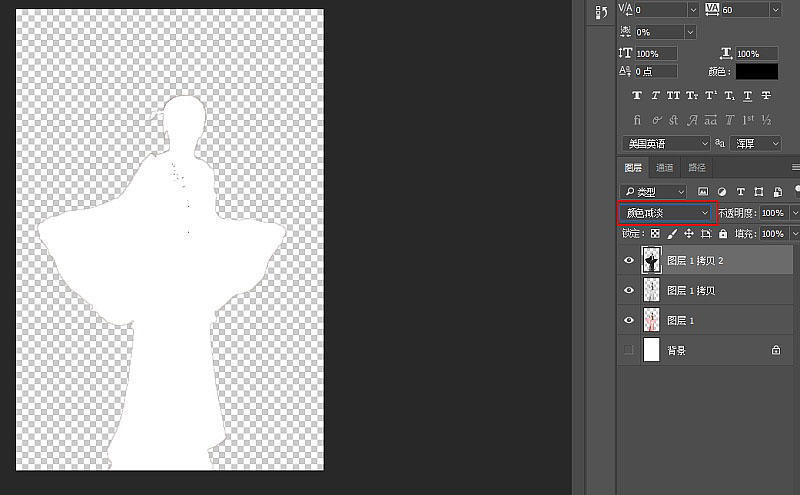
Task: Filter layers by shape layers icon
Action: pos(759,192)
